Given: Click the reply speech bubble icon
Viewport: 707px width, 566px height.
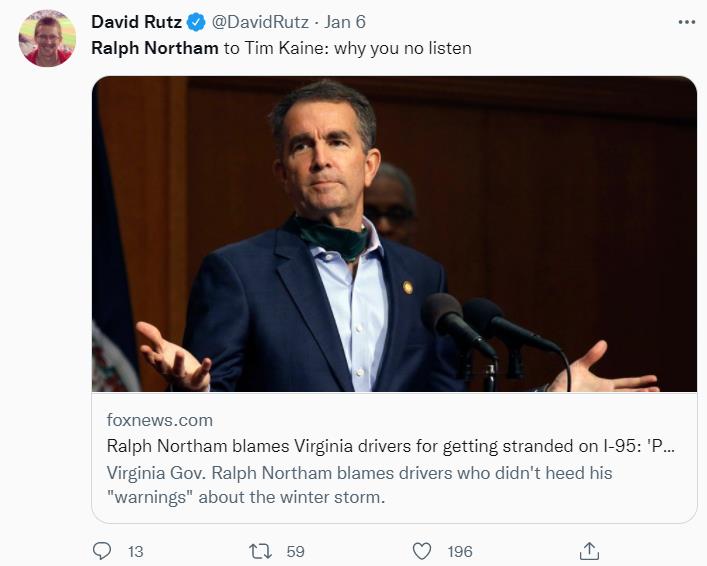Looking at the screenshot, I should pos(102,551).
